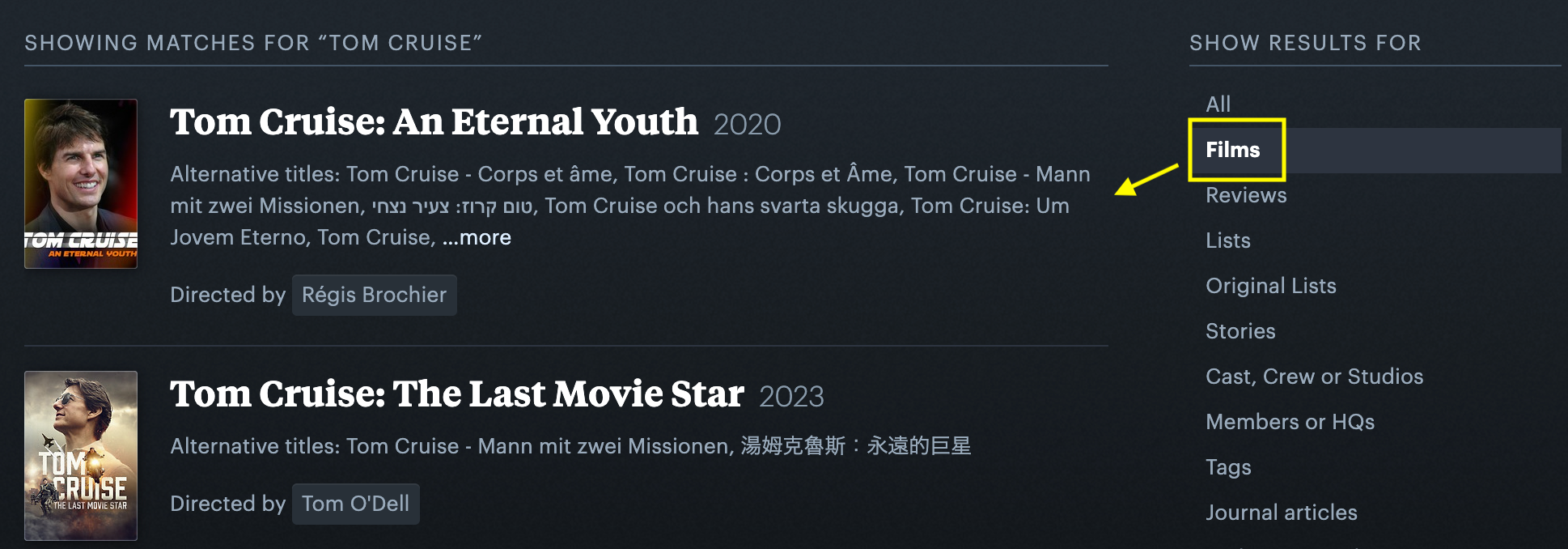Screen dimensions: 1568x549
Task: Open director Régis Brochier's page
Action: click(x=374, y=295)
